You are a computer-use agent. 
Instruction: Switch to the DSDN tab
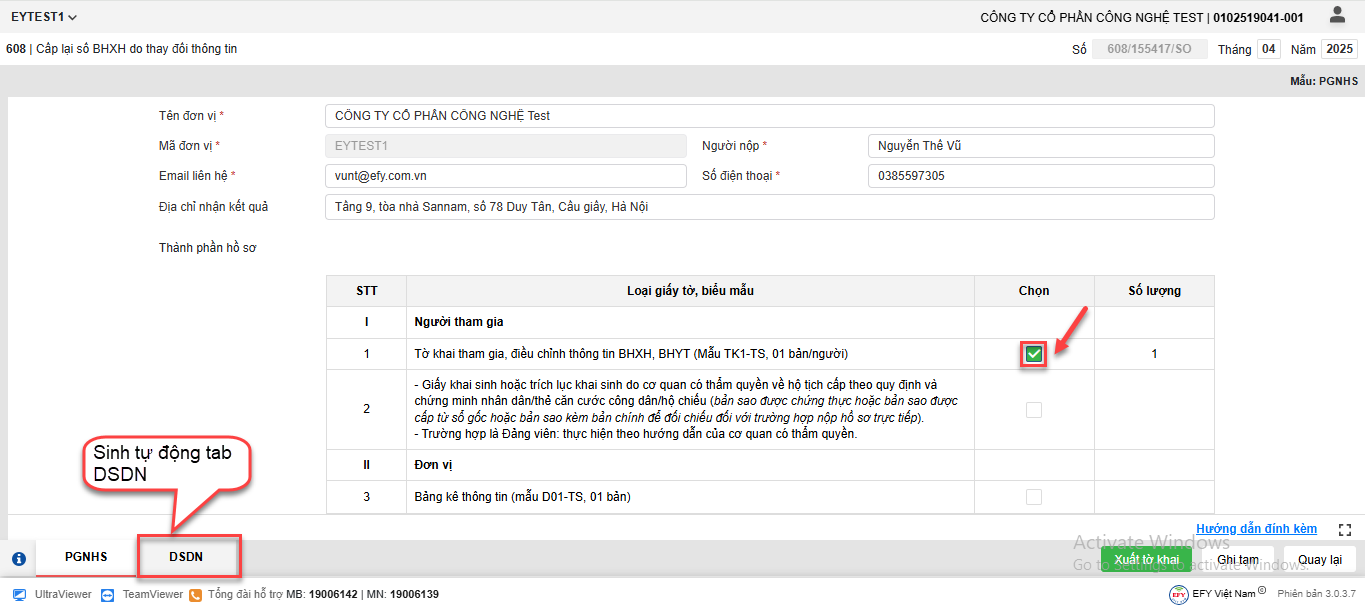coord(186,558)
